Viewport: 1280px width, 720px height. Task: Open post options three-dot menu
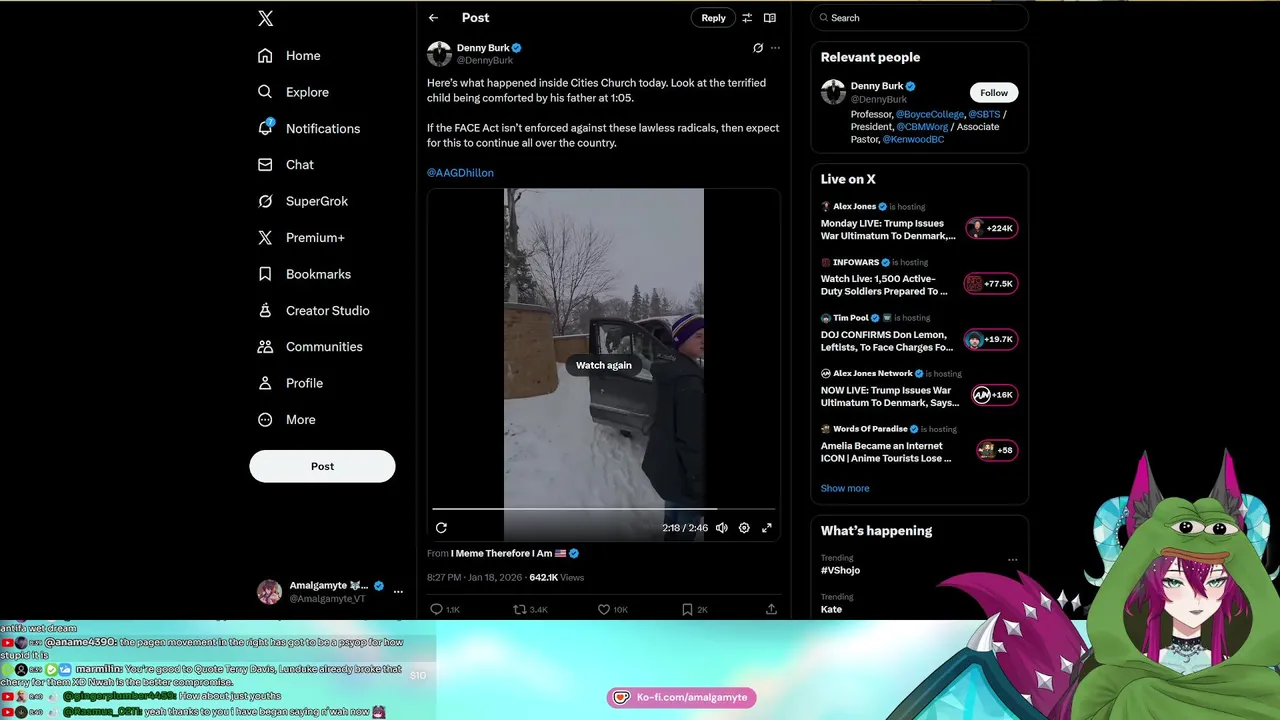pos(775,48)
